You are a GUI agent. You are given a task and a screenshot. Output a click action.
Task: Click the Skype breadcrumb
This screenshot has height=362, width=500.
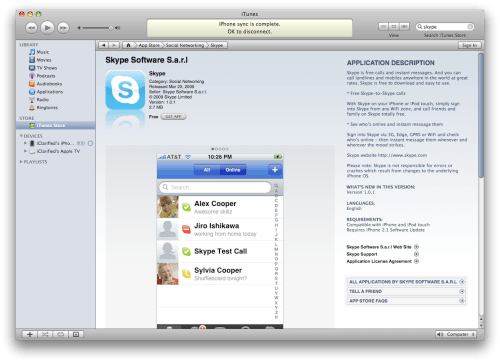click(x=217, y=45)
